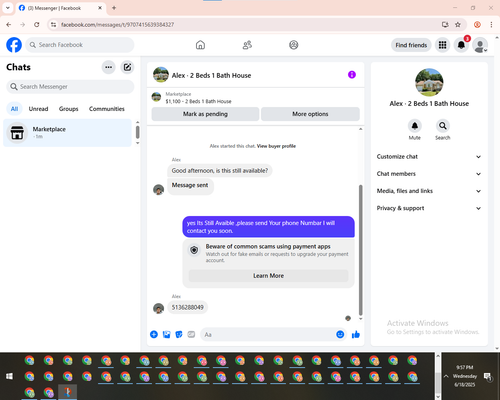Click Find friends button
500x400 pixels.
pos(411,45)
